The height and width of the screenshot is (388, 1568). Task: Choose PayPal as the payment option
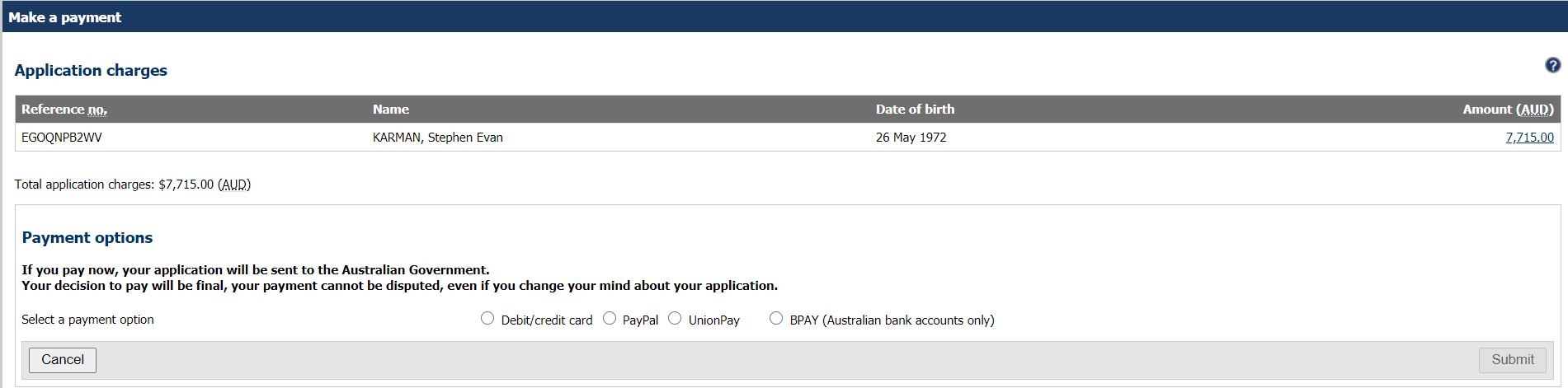click(x=610, y=318)
